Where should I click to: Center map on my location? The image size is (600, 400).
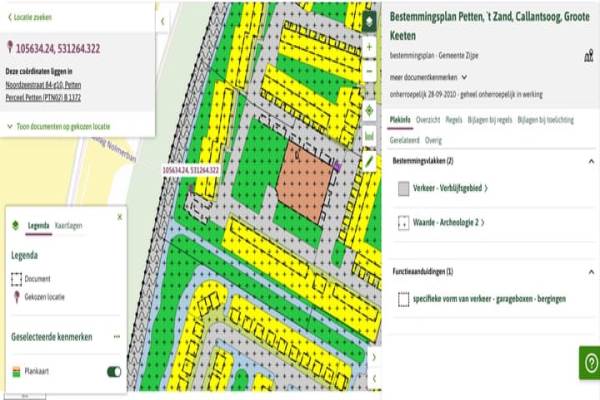click(x=369, y=110)
